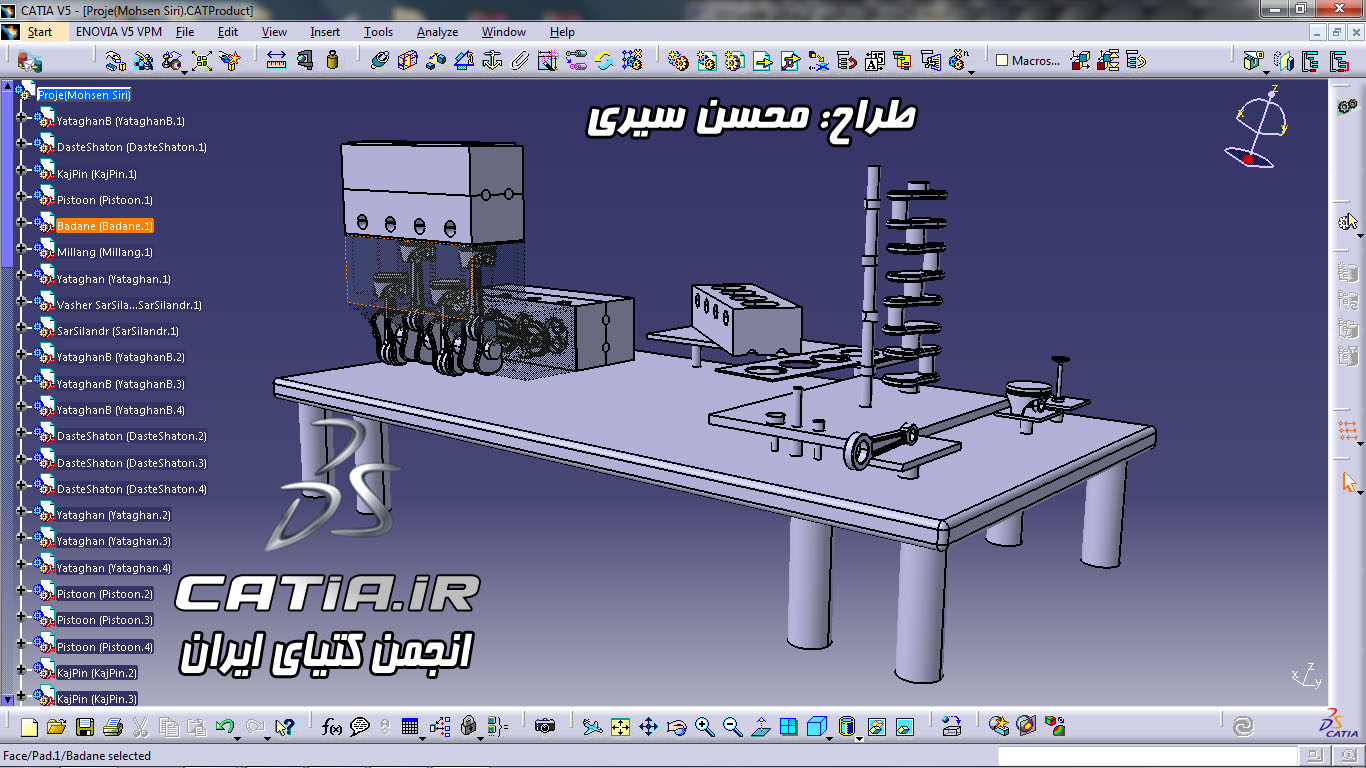The height and width of the screenshot is (768, 1366).
Task: Open the Insert menu
Action: pyautogui.click(x=325, y=32)
